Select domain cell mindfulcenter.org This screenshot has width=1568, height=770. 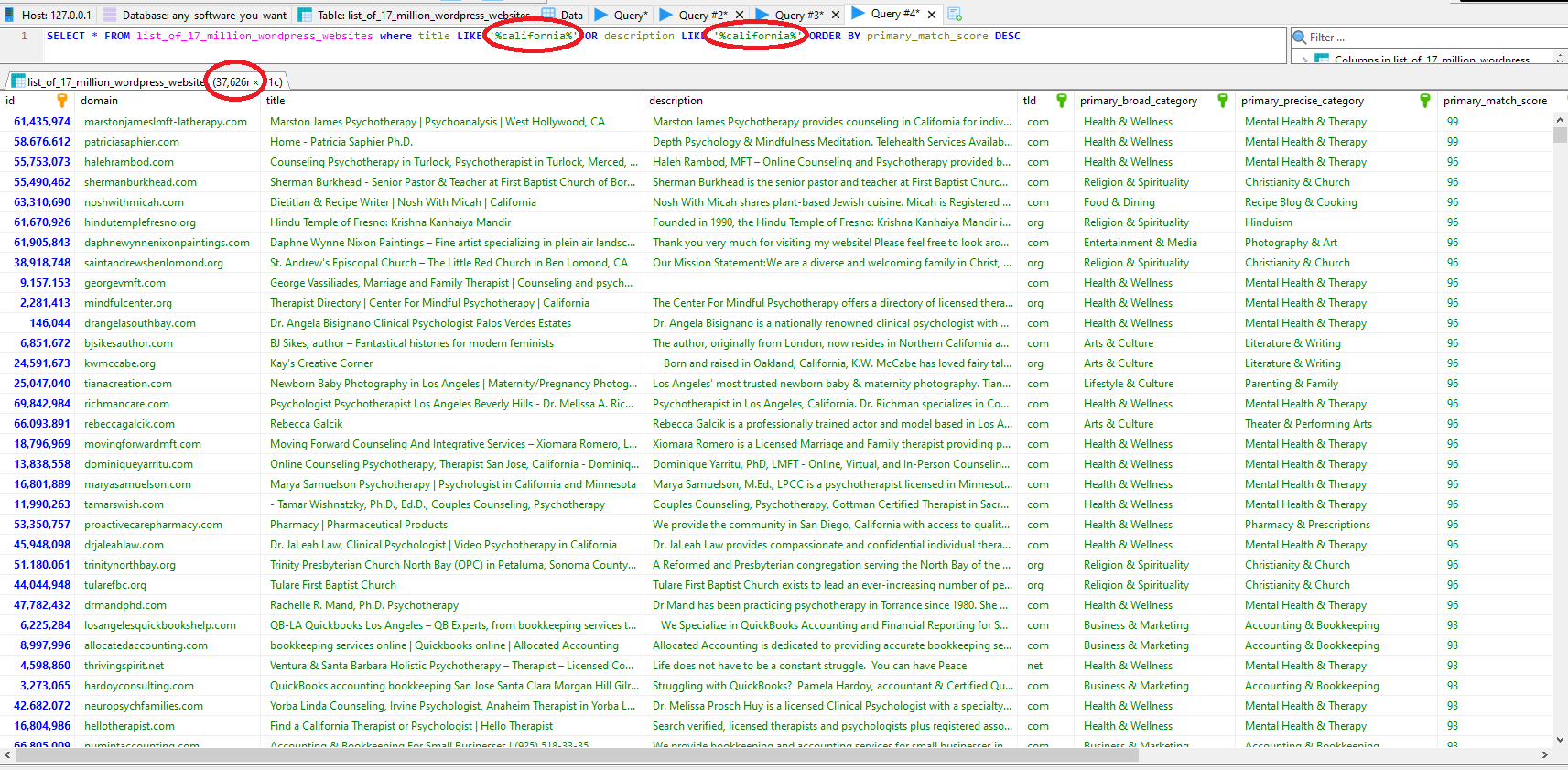(x=128, y=303)
